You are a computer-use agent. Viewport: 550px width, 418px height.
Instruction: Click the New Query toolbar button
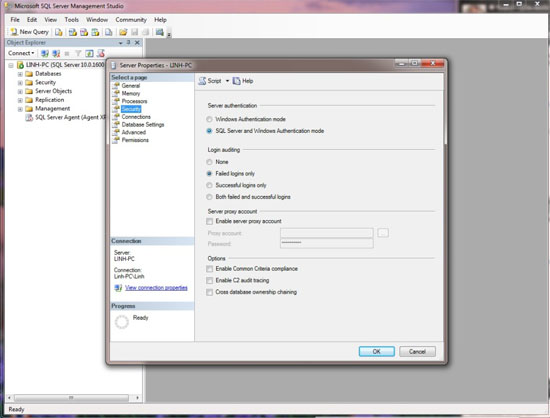tap(29, 32)
